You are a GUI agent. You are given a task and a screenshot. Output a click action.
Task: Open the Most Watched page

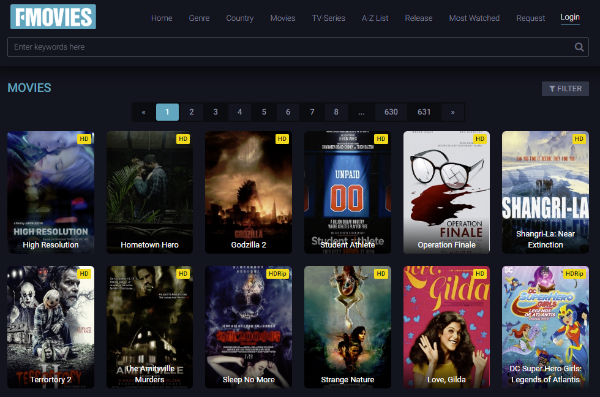(x=474, y=18)
